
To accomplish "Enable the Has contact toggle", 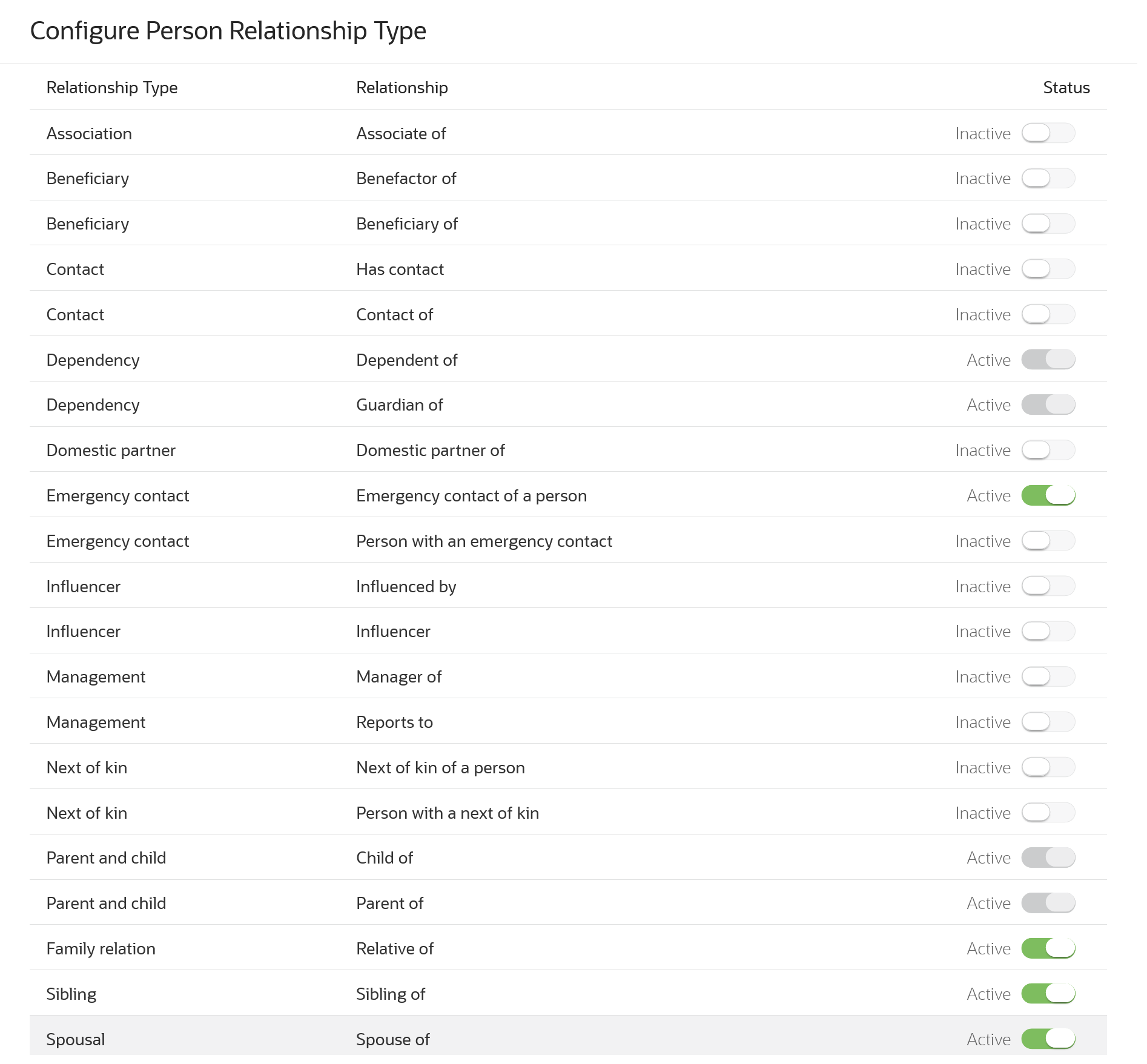I will [1048, 269].
